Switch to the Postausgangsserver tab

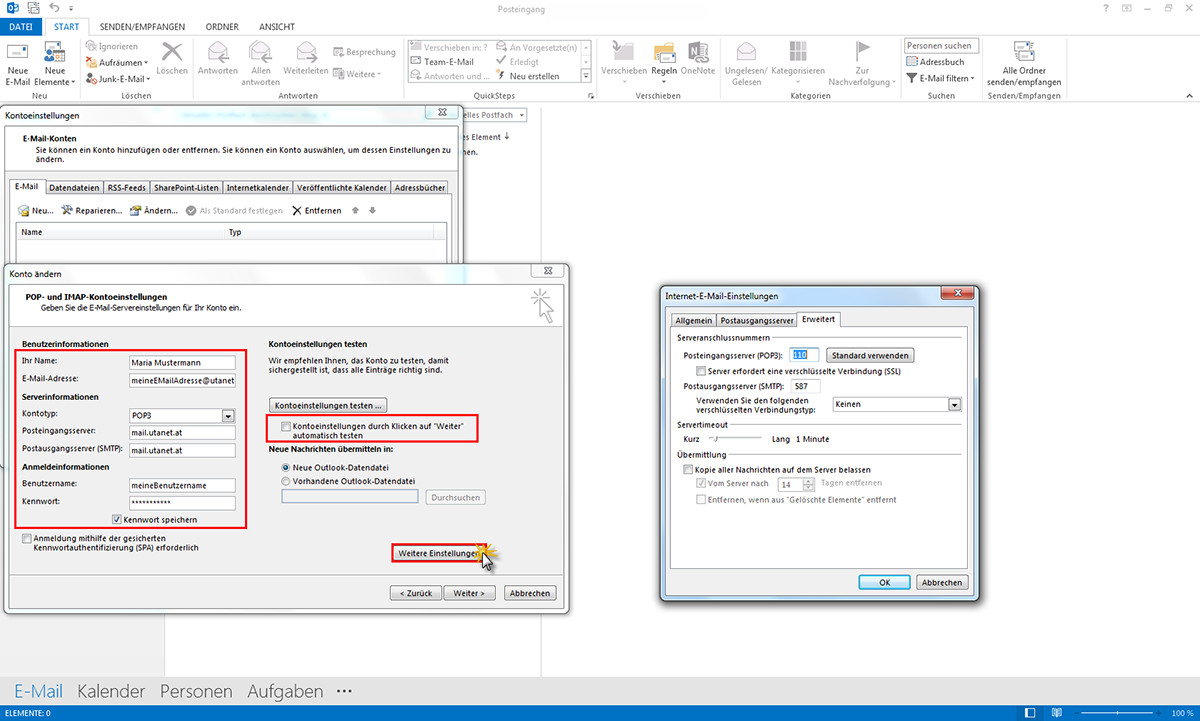pyautogui.click(x=758, y=320)
